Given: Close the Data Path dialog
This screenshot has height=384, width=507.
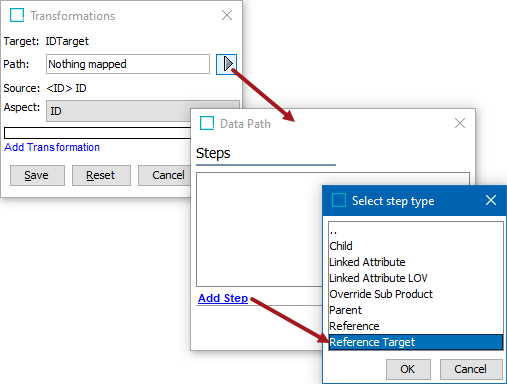Looking at the screenshot, I should tap(460, 123).
